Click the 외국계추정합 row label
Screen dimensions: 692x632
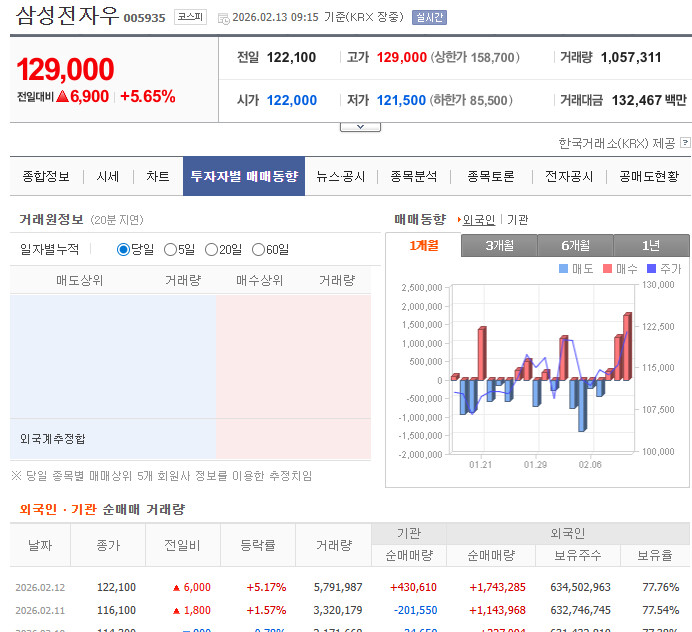coord(53,439)
